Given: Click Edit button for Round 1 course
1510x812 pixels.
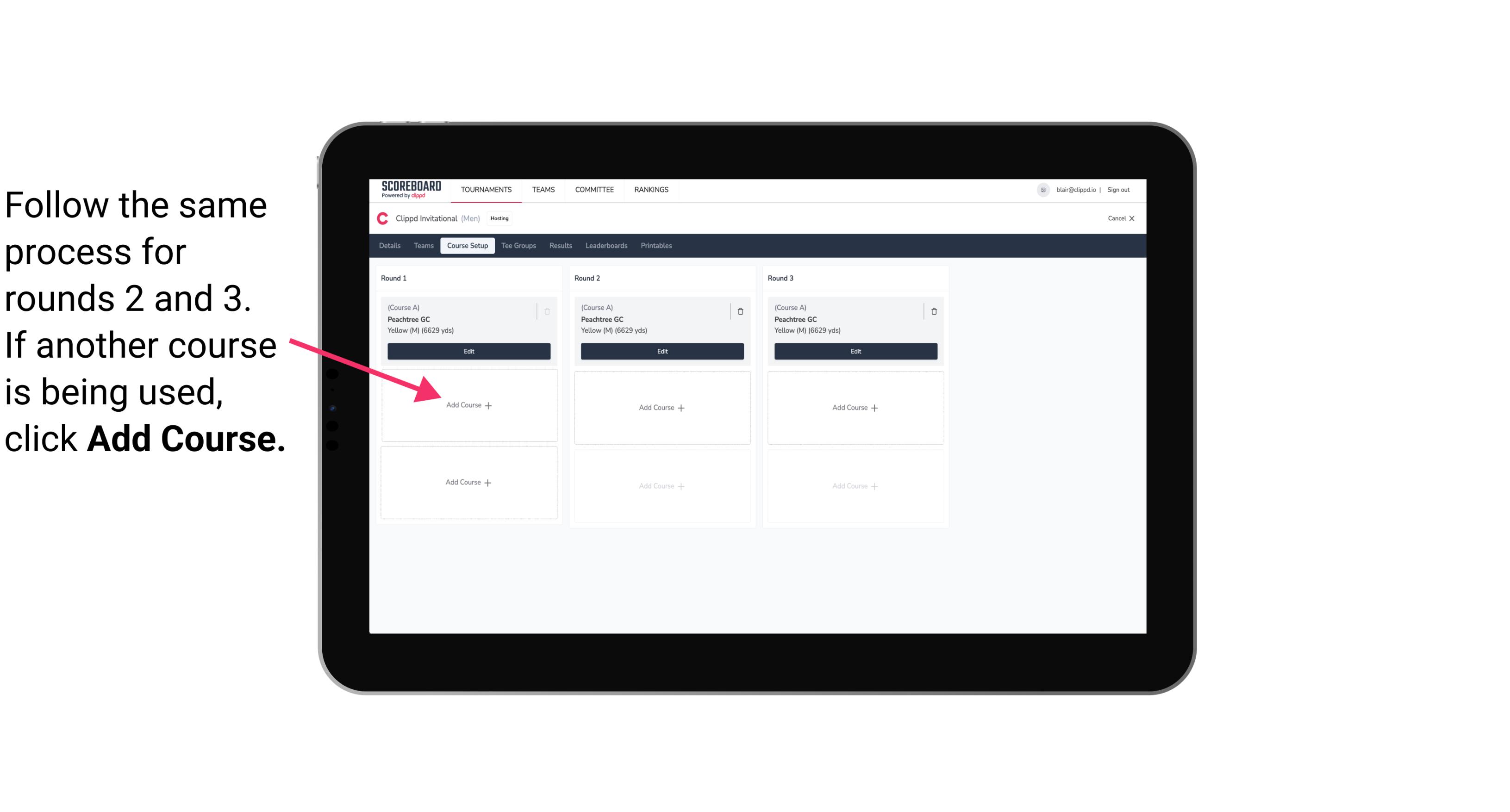Looking at the screenshot, I should pos(468,351).
